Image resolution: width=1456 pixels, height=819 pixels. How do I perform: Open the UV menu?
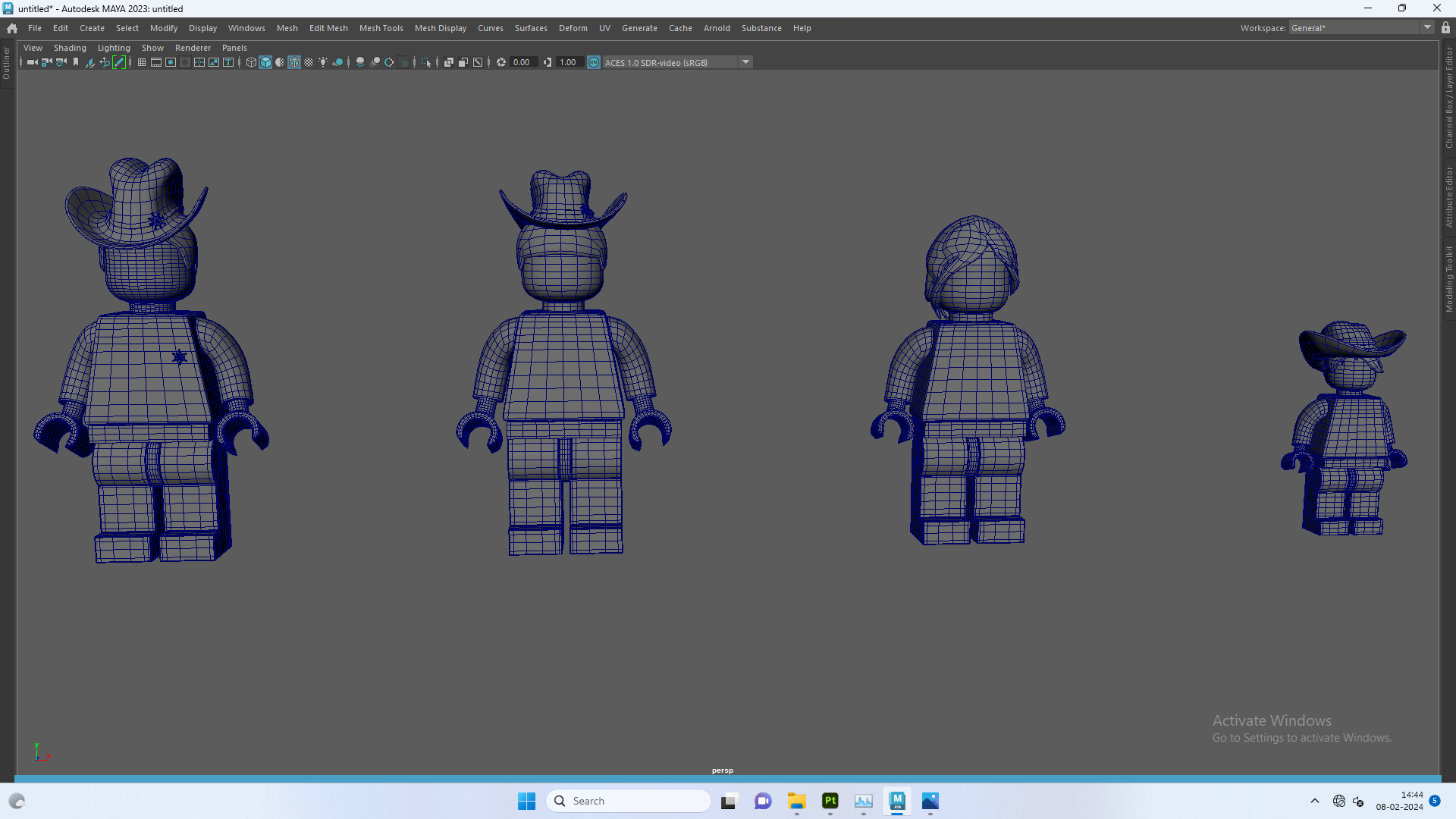(x=604, y=28)
